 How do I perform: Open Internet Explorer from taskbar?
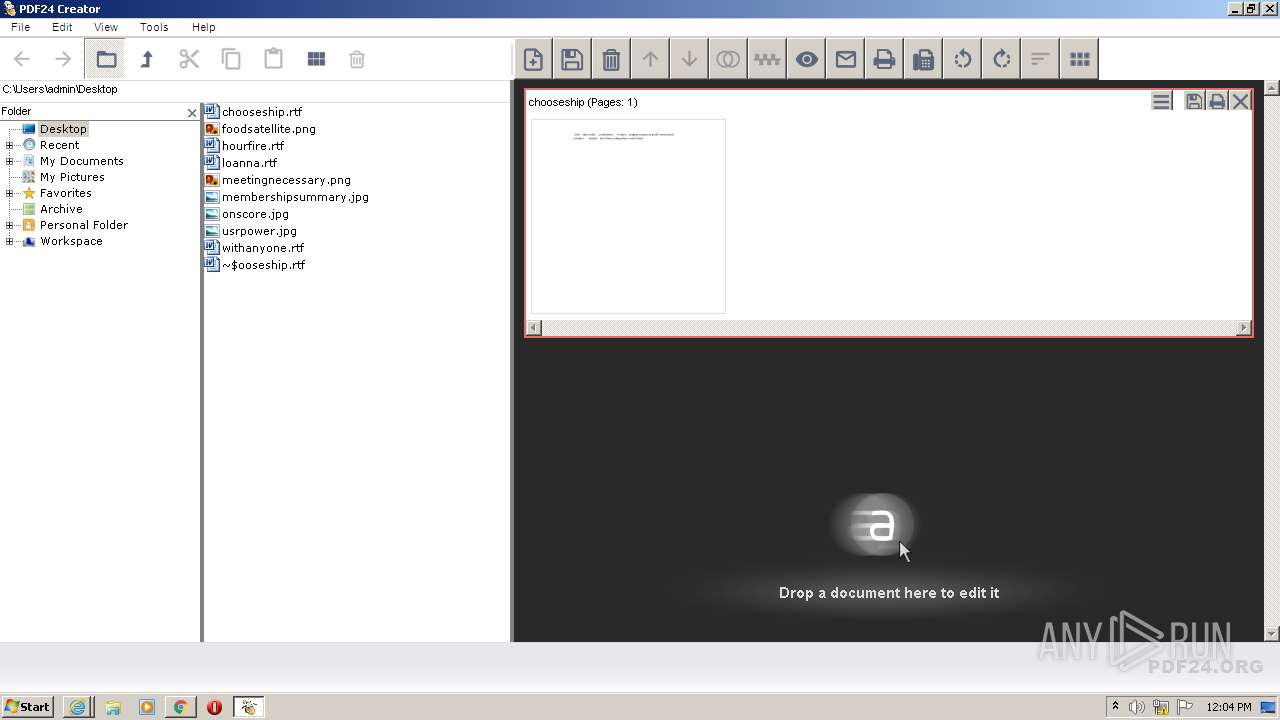coord(77,707)
